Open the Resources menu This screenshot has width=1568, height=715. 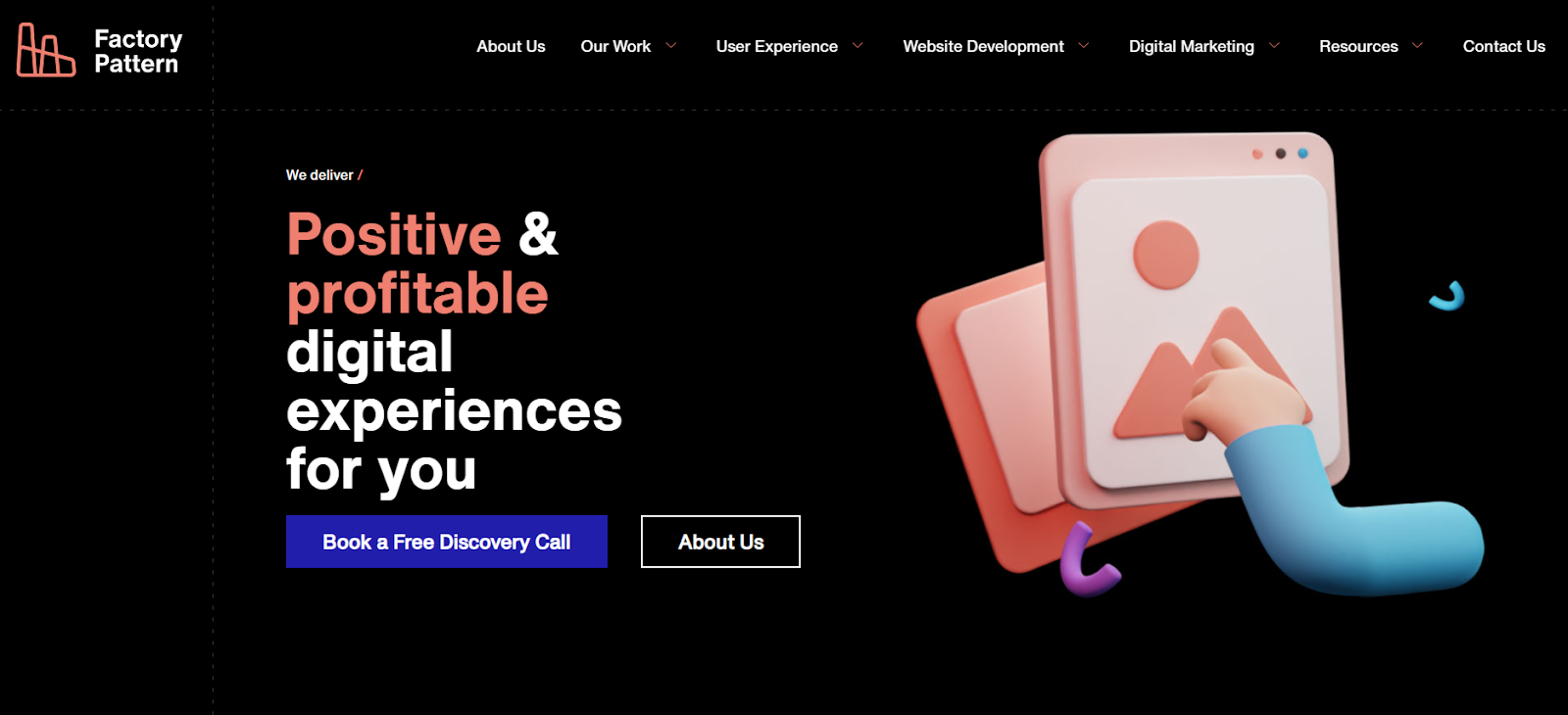point(1358,46)
